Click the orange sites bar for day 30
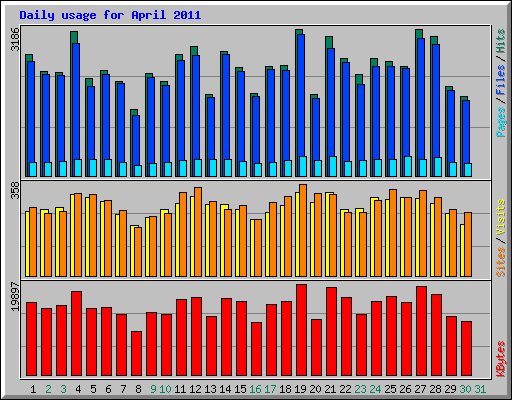512x400 pixels. pyautogui.click(x=468, y=244)
